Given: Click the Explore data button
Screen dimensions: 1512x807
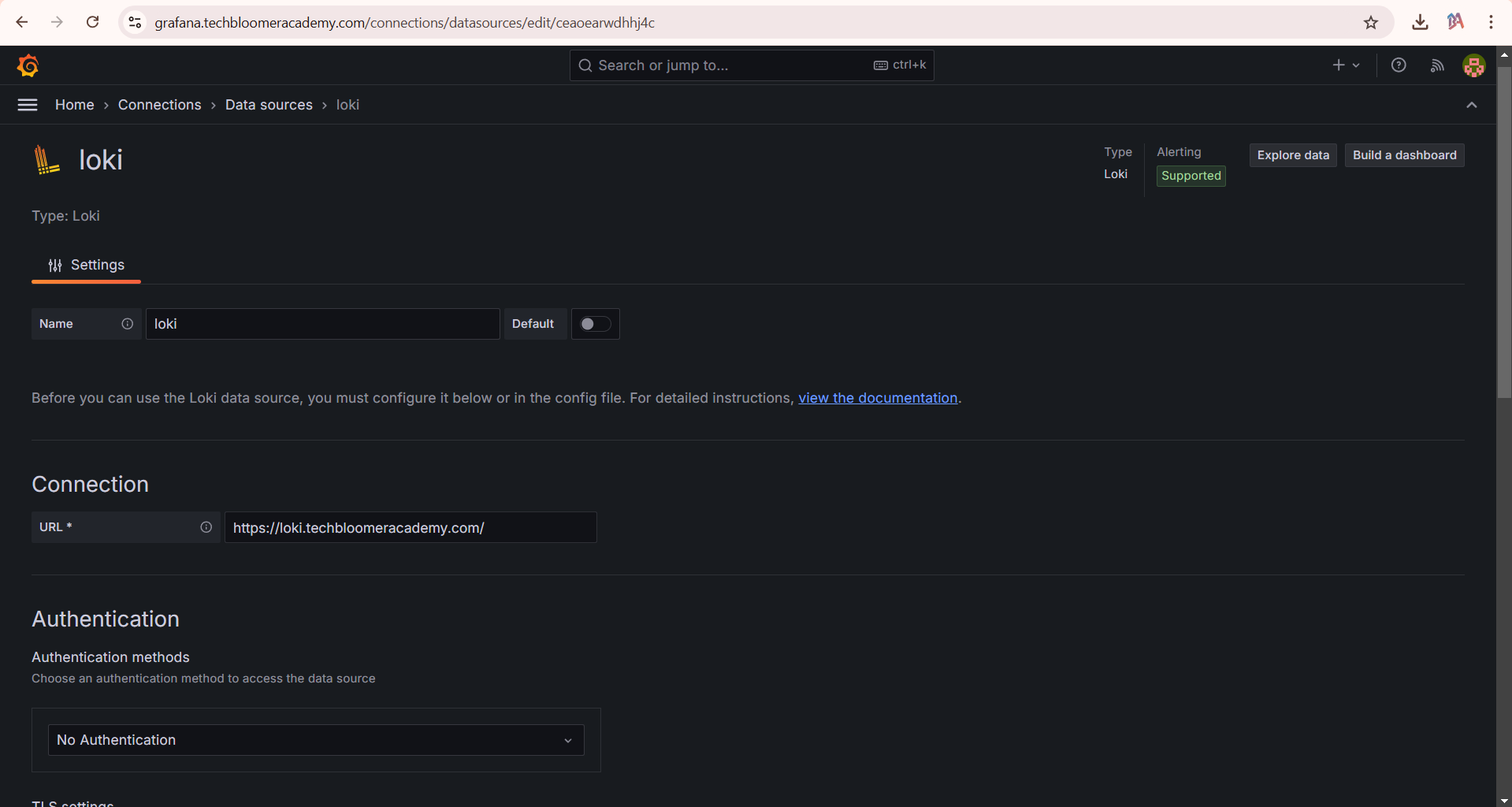Looking at the screenshot, I should [x=1292, y=154].
